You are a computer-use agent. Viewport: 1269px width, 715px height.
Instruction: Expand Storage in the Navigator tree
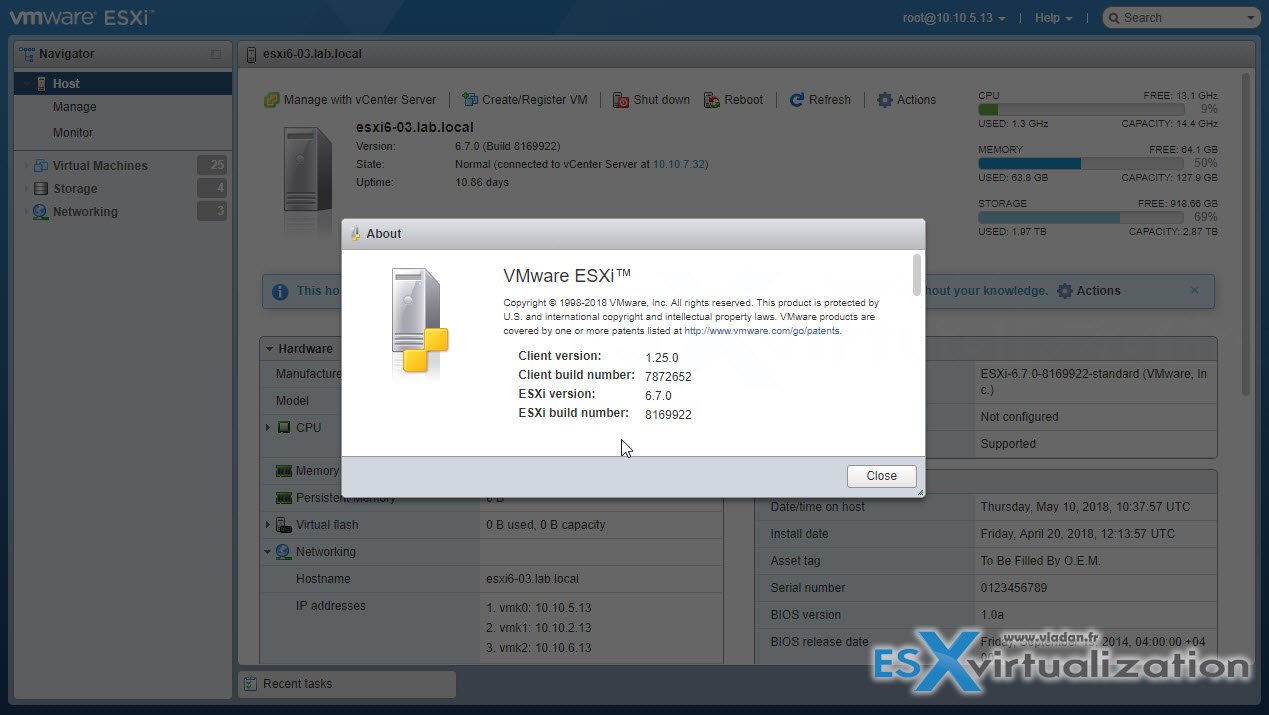pos(26,189)
